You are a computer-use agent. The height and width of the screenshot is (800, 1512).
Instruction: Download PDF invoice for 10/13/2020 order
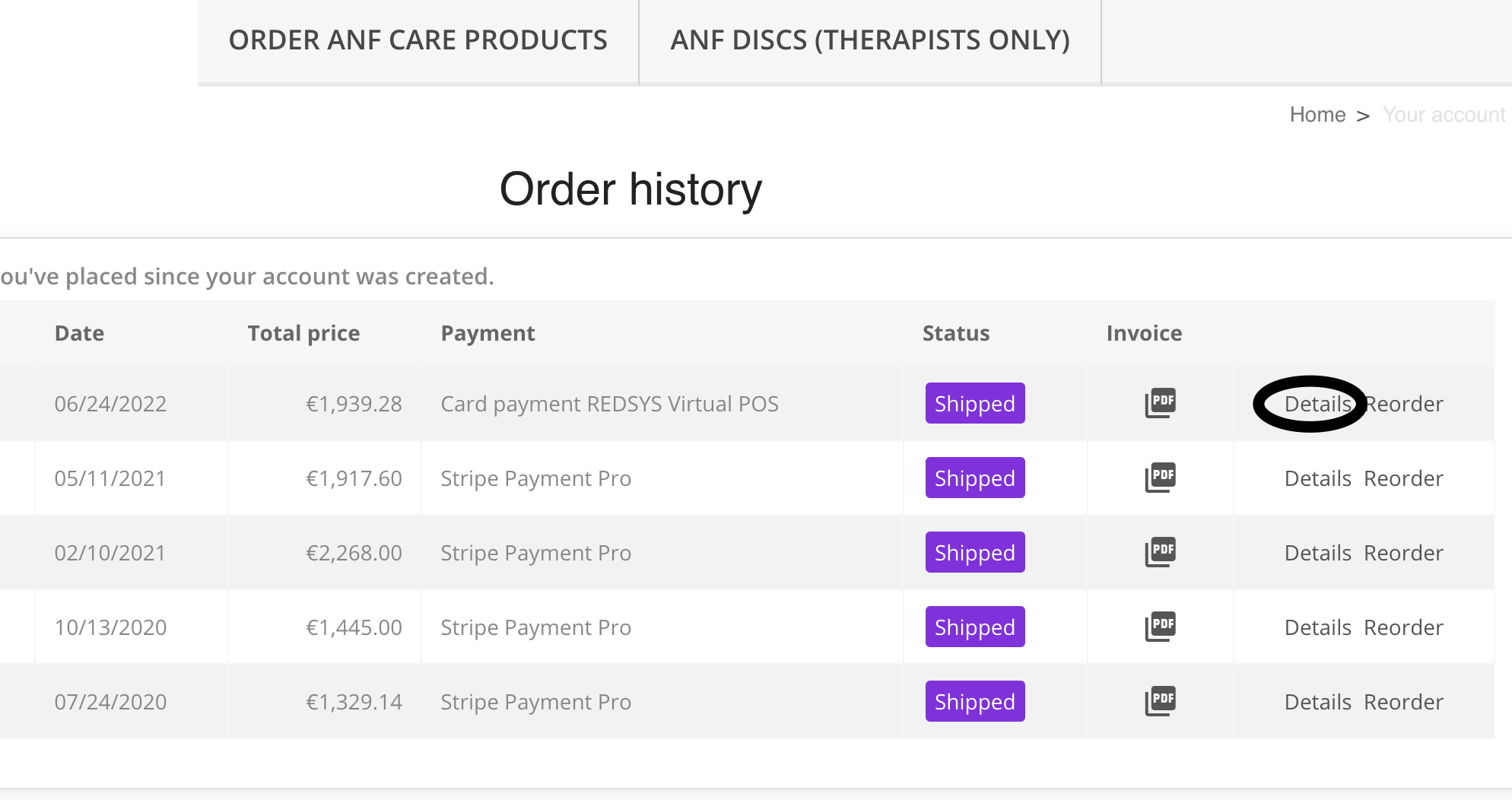1160,627
